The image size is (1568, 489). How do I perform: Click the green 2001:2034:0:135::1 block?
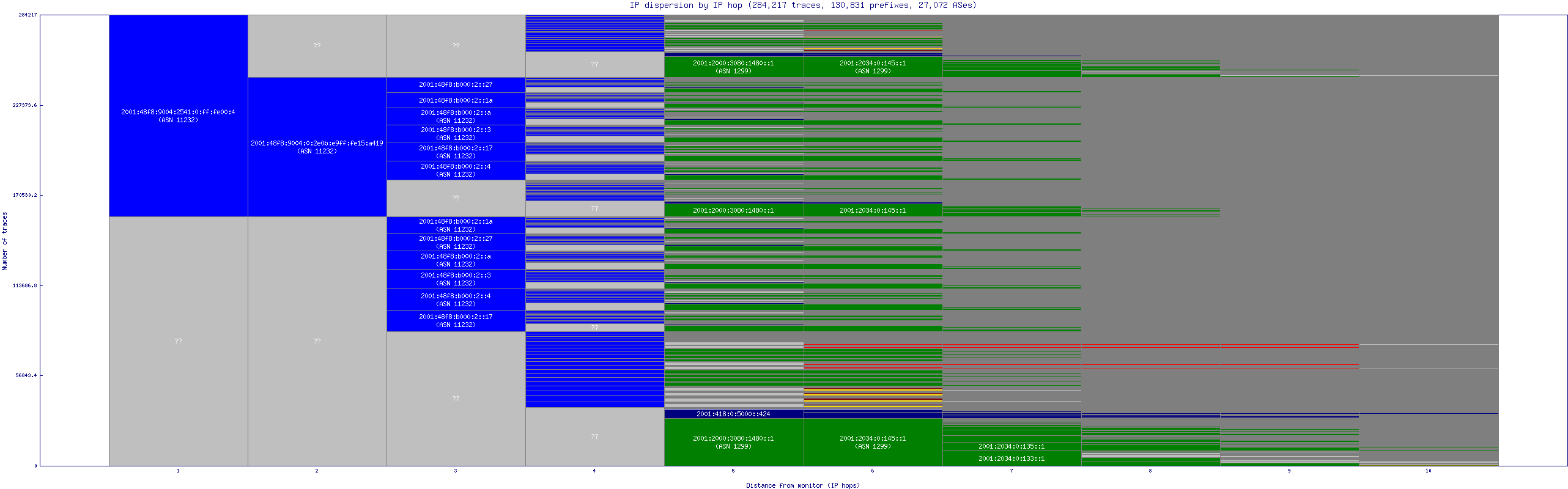coord(1011,447)
